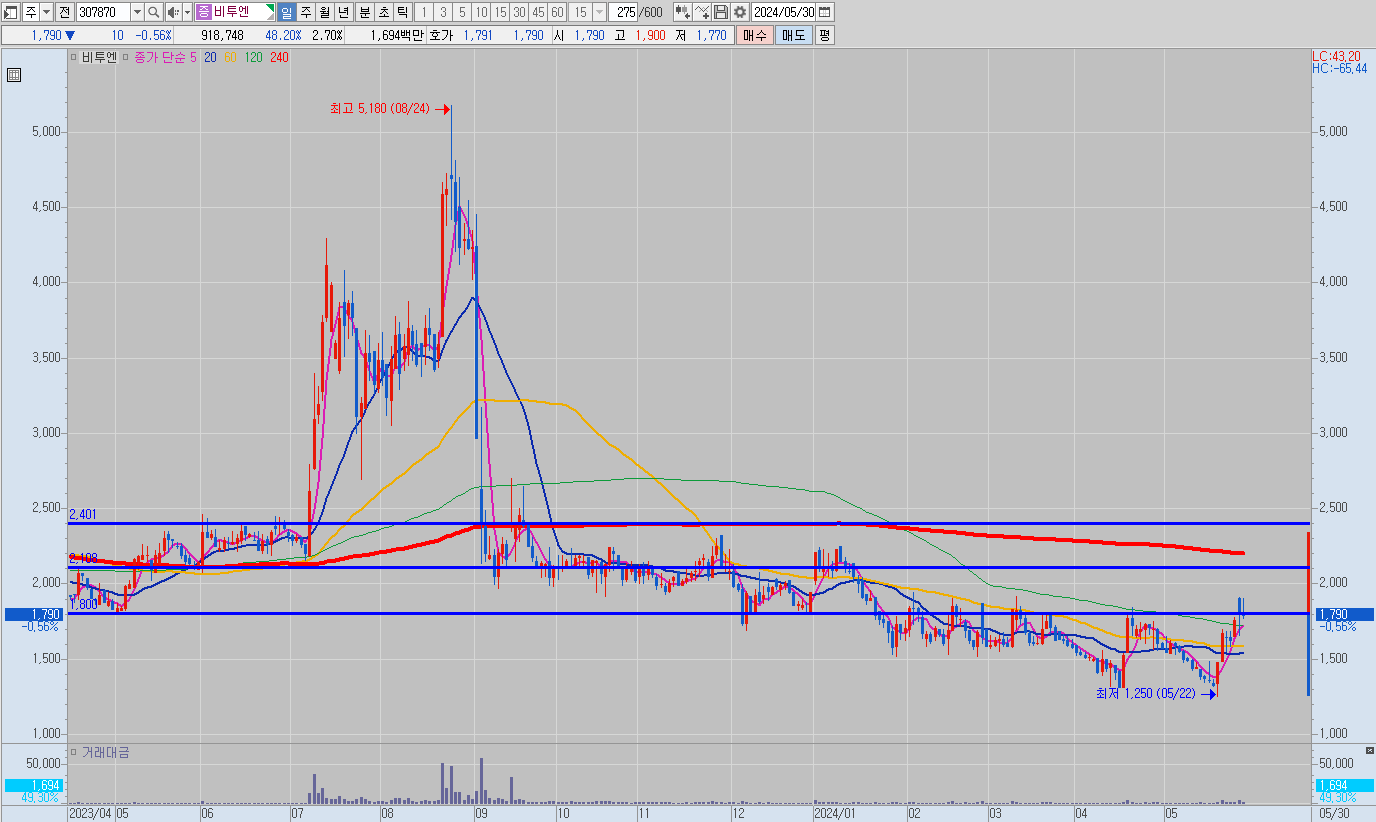Toggle the small square beside 거래대금 legend
This screenshot has height=822, width=1376.
(x=73, y=751)
